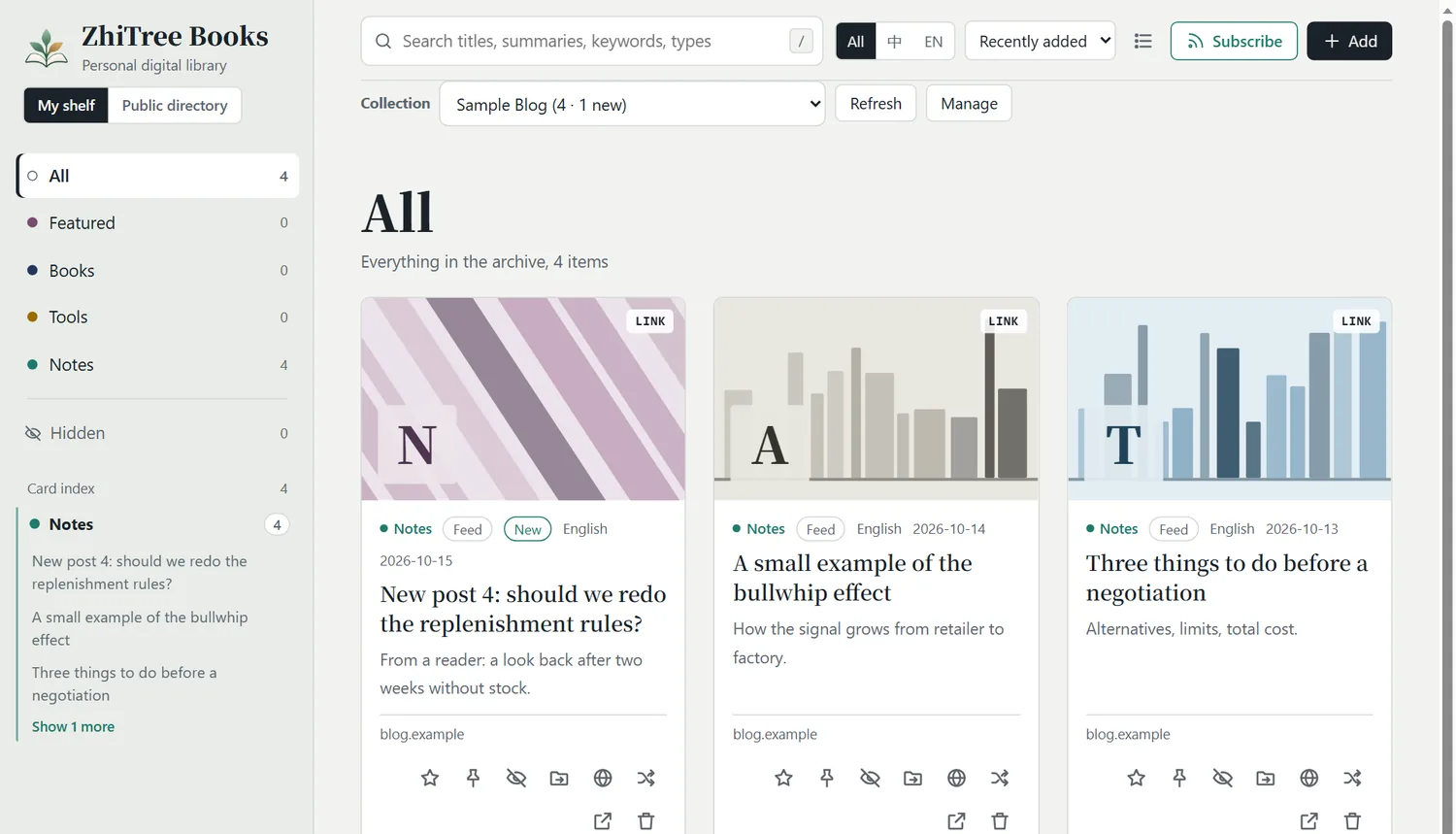Image resolution: width=1456 pixels, height=834 pixels.
Task: Click shuffle icon on 'New post 4' card
Action: pos(645,778)
